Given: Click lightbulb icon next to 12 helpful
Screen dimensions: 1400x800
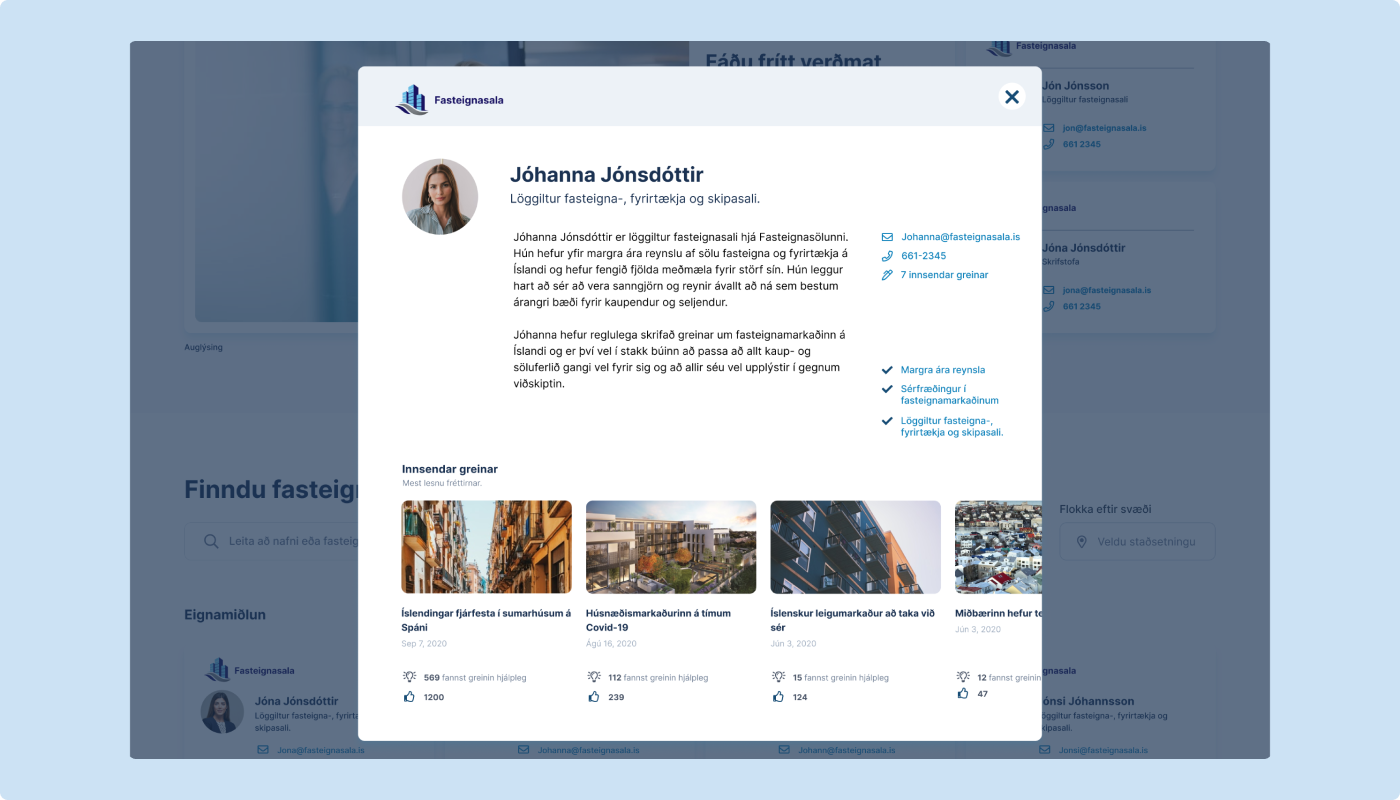Looking at the screenshot, I should point(963,677).
